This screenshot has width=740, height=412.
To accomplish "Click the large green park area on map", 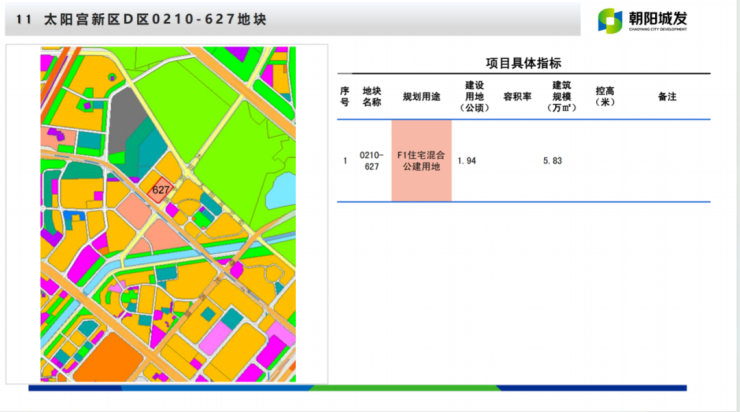I will click(240, 130).
